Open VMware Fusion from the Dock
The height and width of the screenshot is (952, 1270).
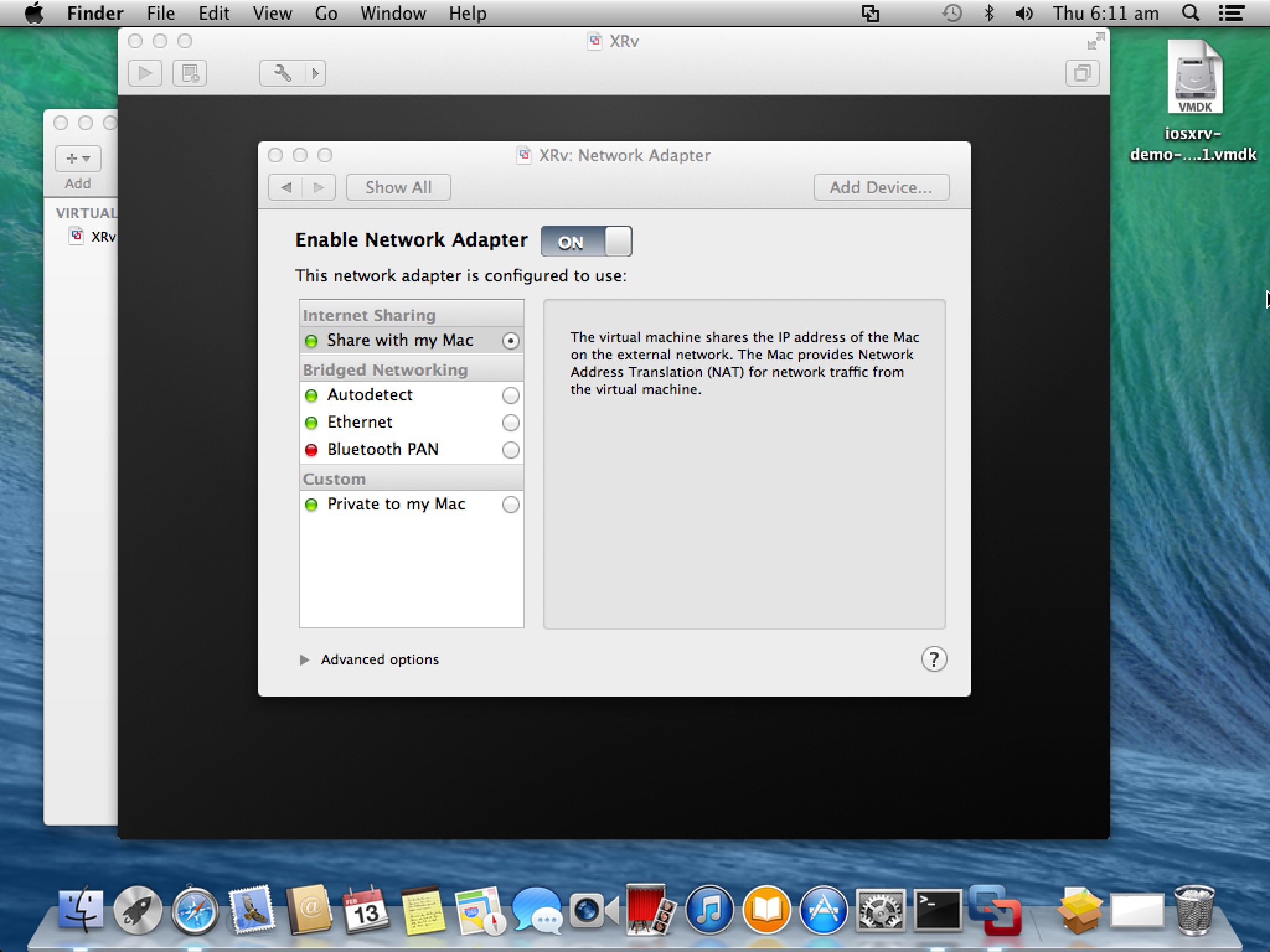(995, 910)
